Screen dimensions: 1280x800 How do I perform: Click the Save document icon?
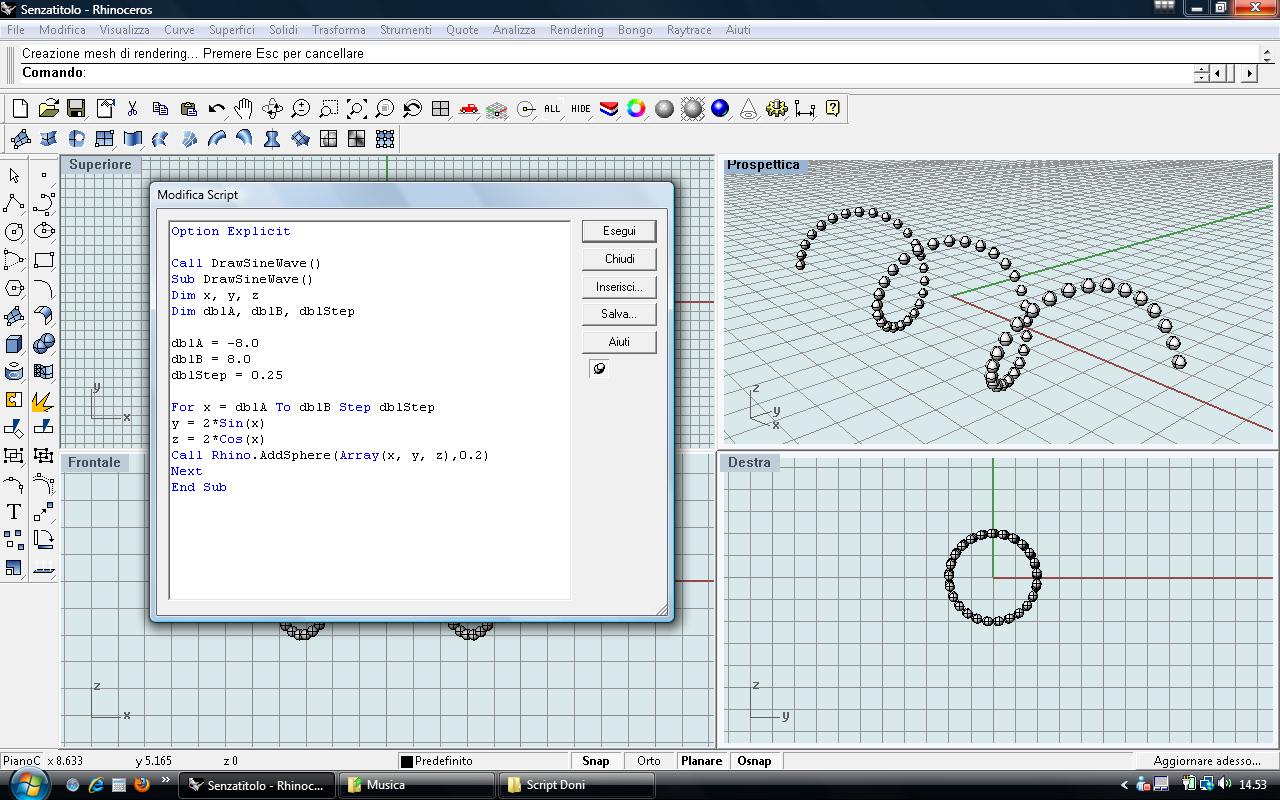[x=75, y=109]
